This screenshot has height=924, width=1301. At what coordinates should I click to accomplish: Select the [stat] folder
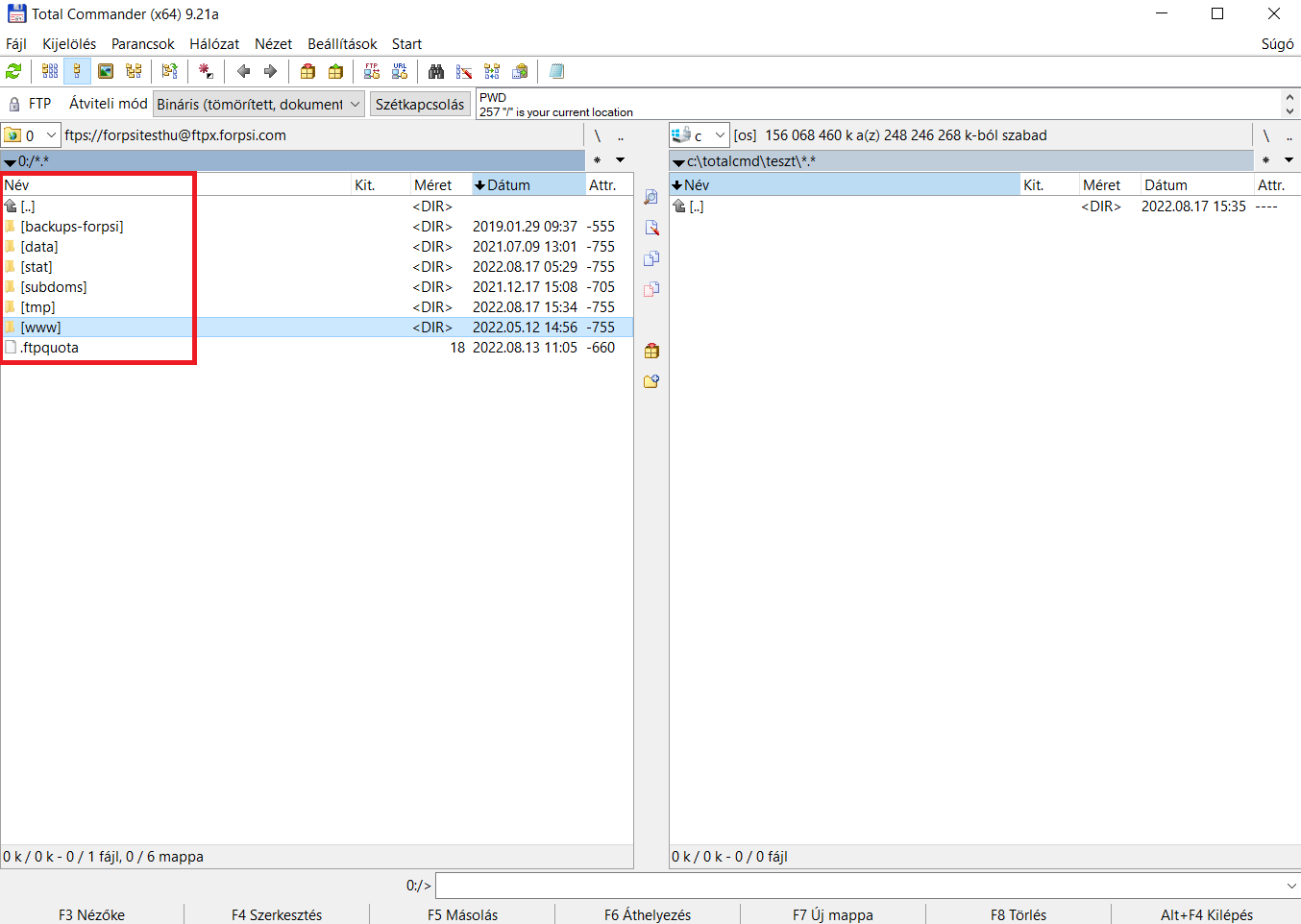point(37,267)
